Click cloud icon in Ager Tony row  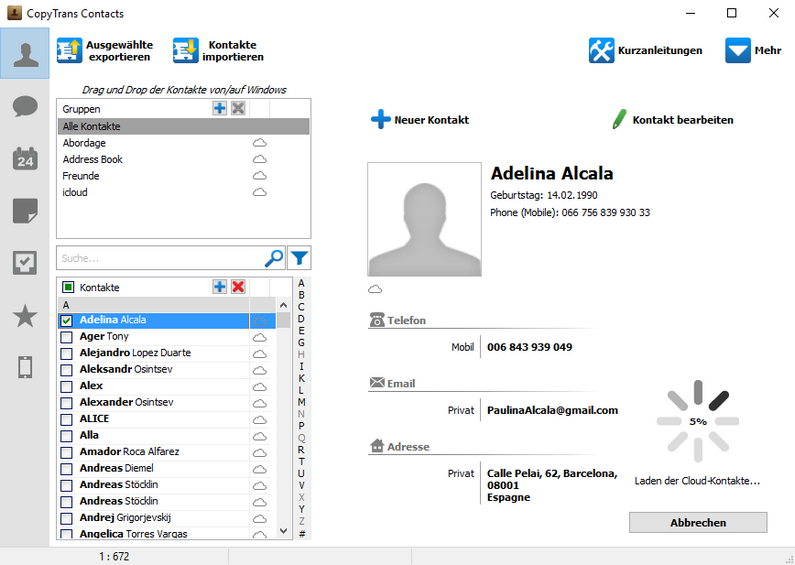click(260, 337)
